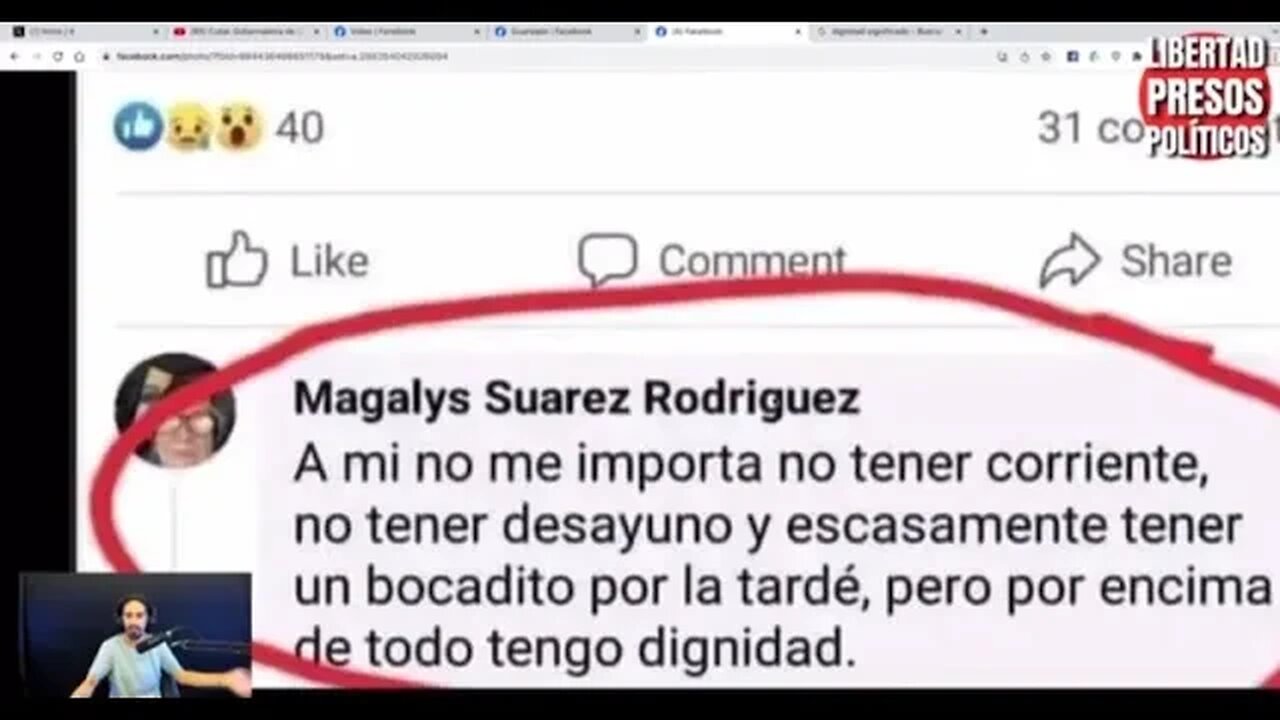Click the Comment speech bubble icon

(607, 259)
